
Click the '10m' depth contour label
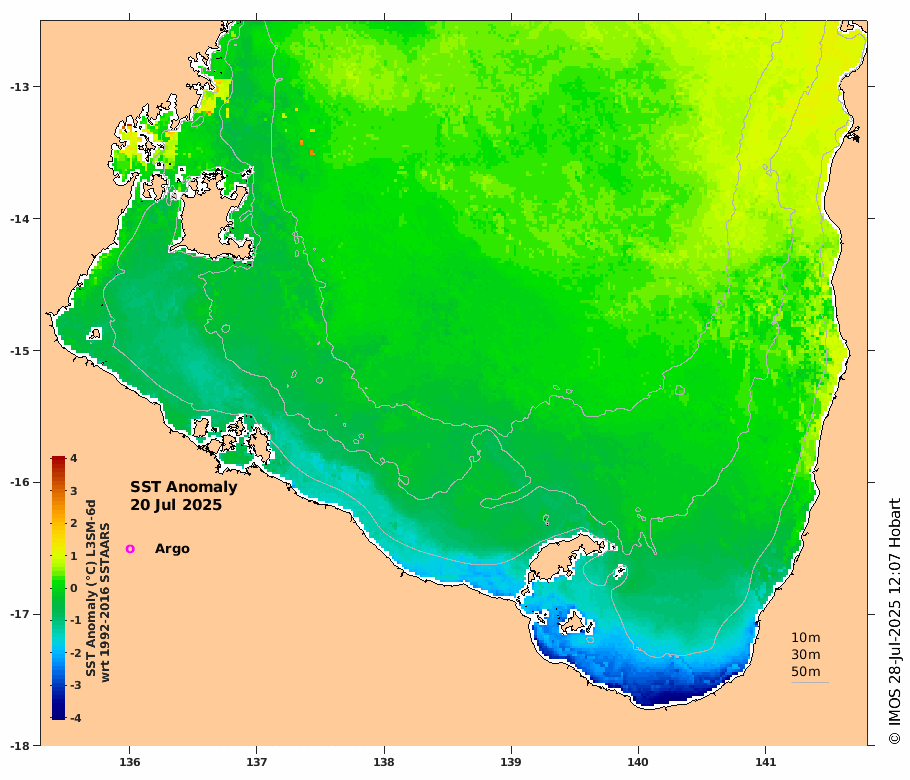coord(805,638)
